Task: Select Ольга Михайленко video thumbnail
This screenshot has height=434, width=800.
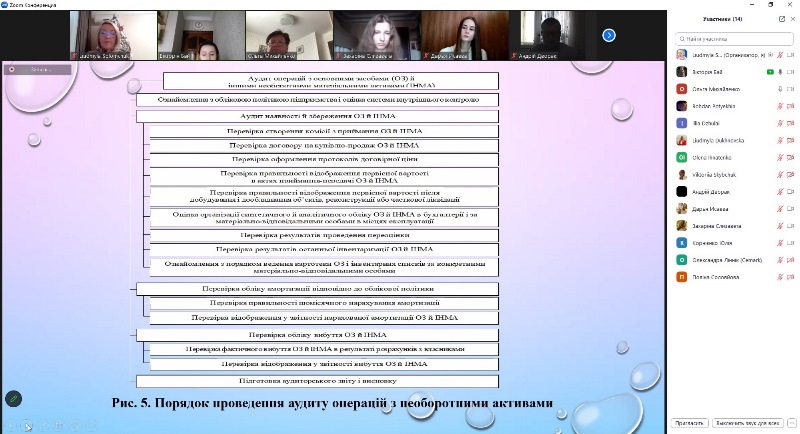Action: (289, 35)
